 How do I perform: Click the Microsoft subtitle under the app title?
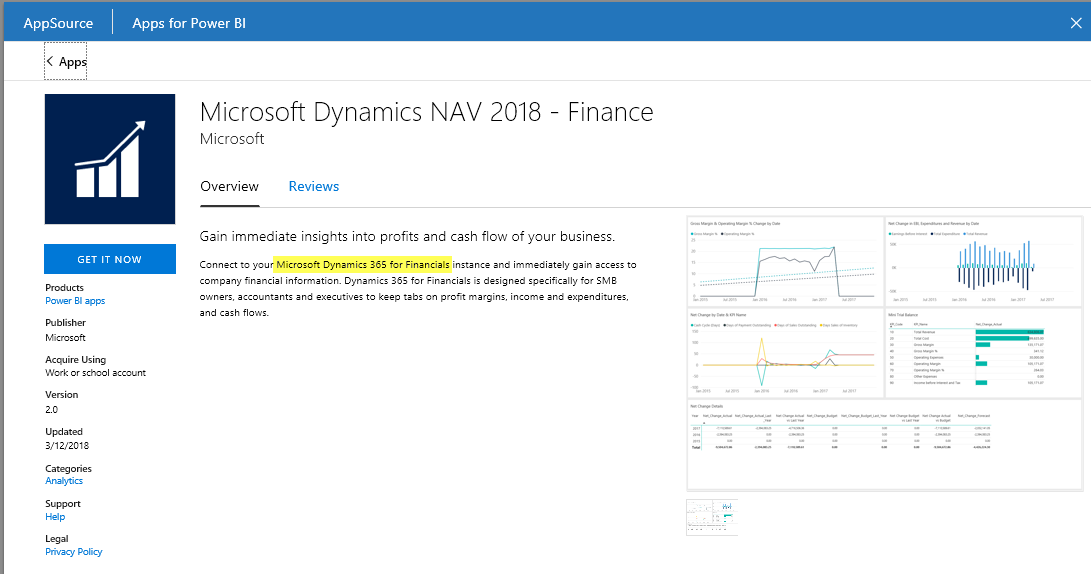tap(232, 138)
